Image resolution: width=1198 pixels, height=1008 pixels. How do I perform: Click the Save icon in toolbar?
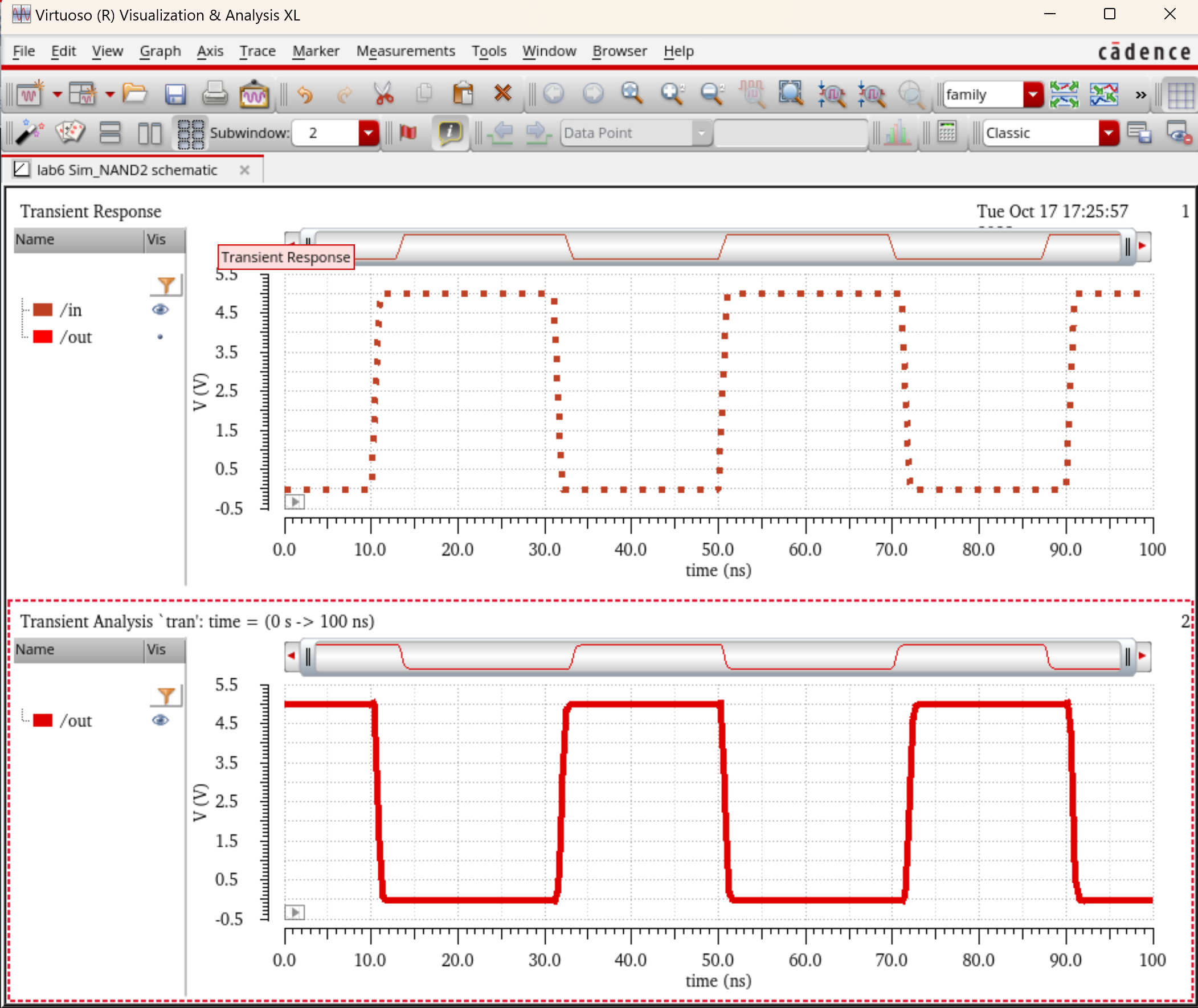tap(175, 94)
